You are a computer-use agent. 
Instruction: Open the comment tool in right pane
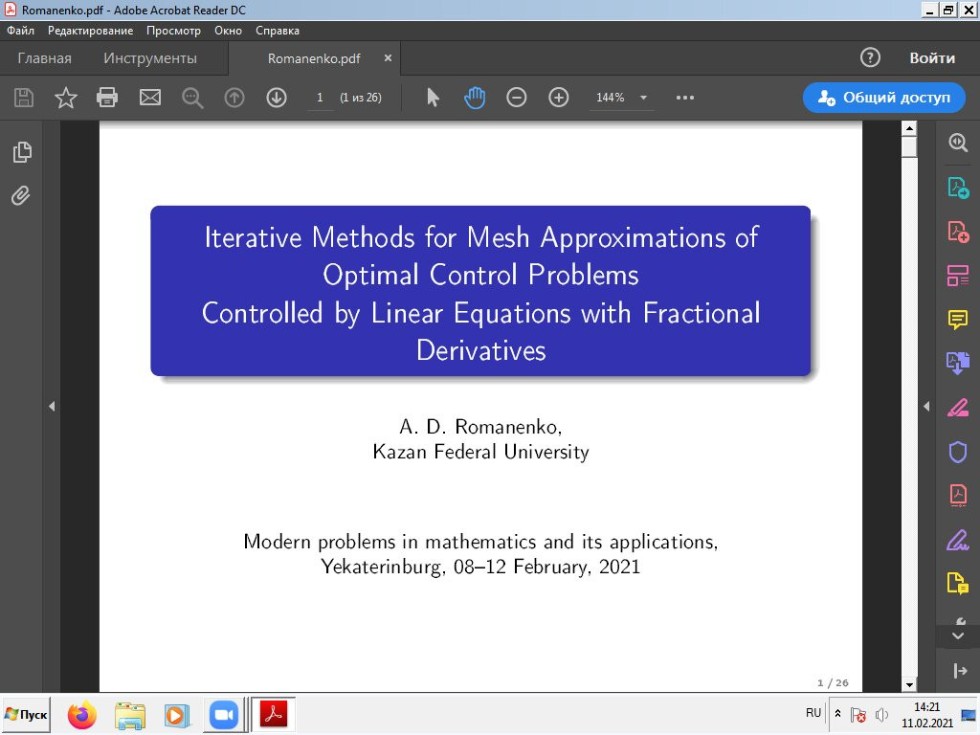[957, 320]
